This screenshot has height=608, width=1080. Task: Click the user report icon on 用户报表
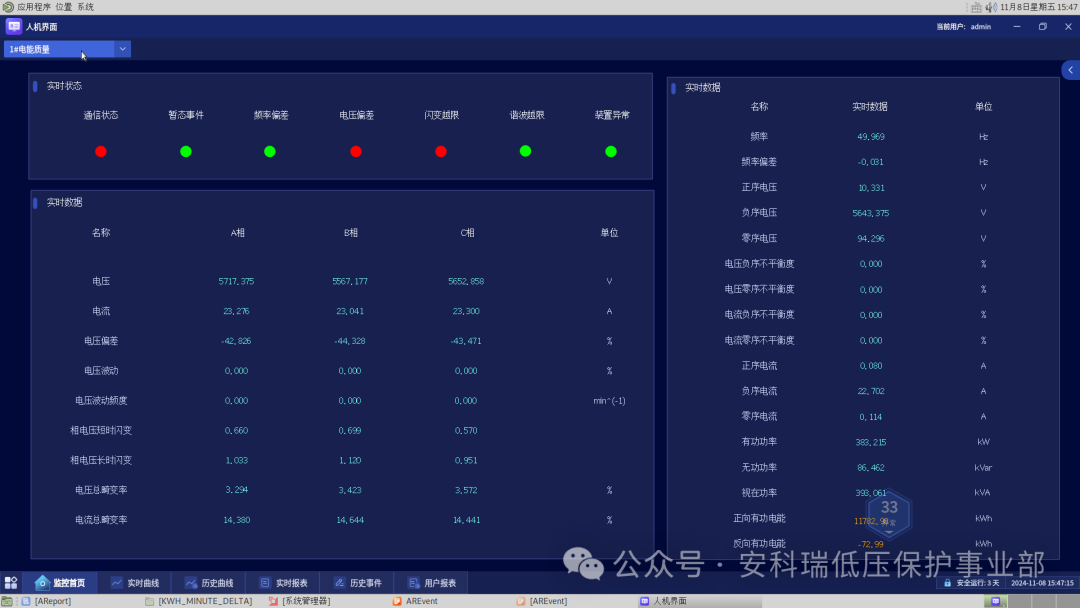tap(414, 583)
